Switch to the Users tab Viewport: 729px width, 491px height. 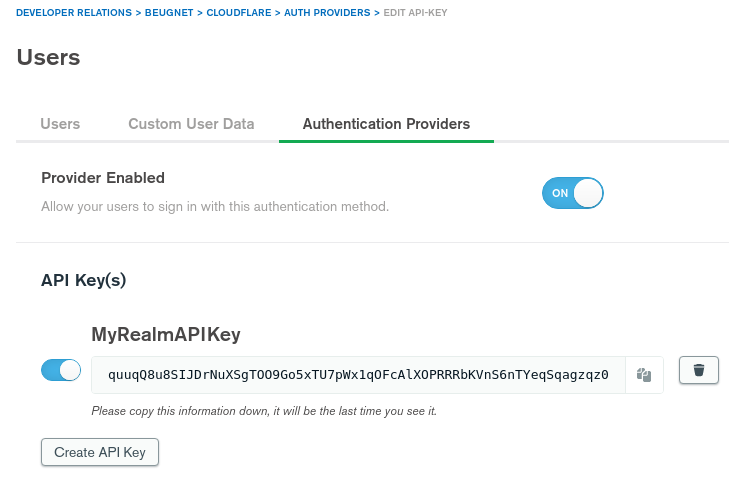click(x=60, y=124)
